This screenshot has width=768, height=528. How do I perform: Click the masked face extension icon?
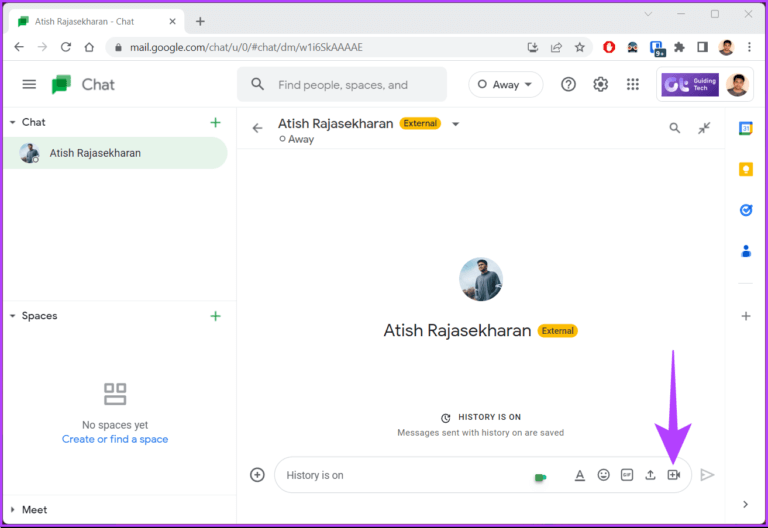click(632, 47)
